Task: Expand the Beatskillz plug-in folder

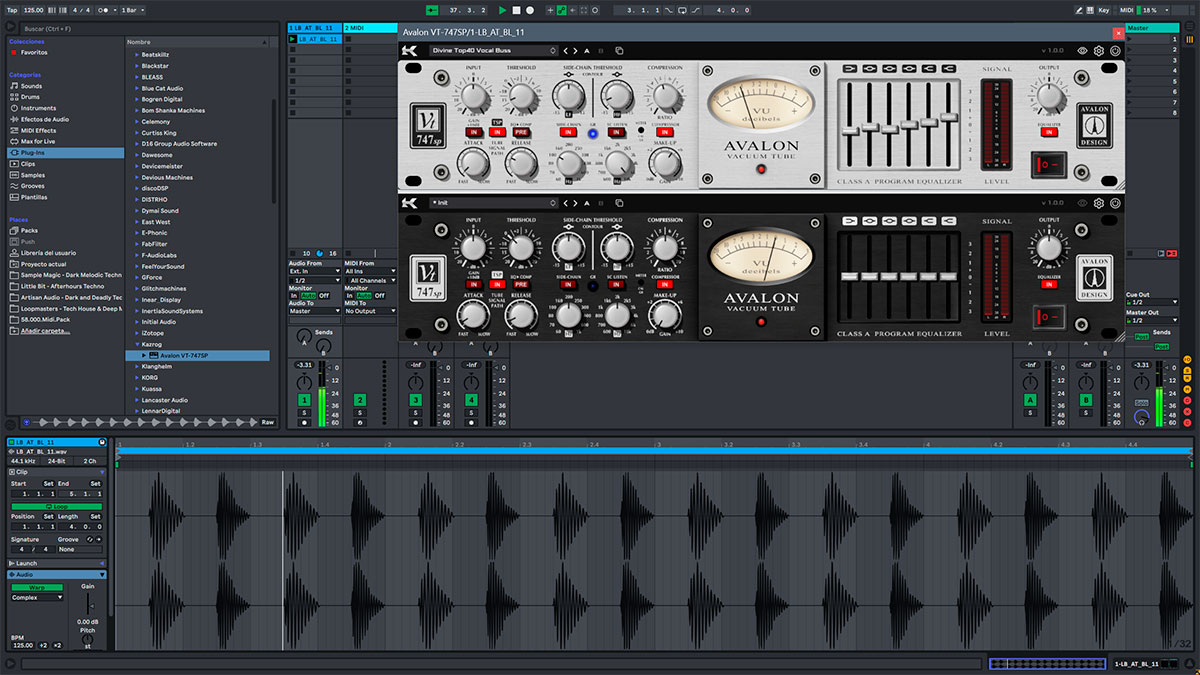Action: 137,54
